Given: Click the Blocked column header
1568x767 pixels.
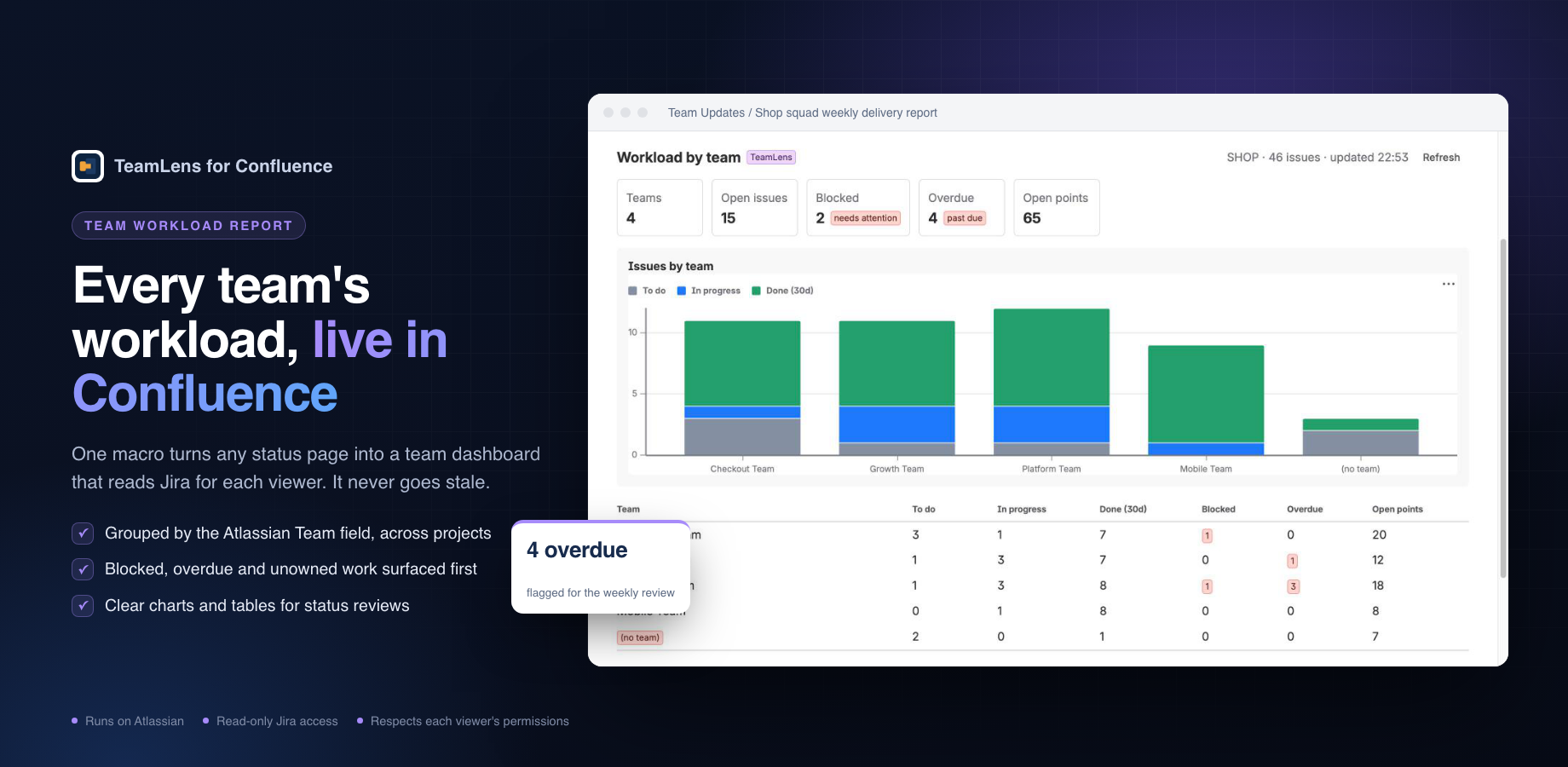Looking at the screenshot, I should pos(1219,510).
